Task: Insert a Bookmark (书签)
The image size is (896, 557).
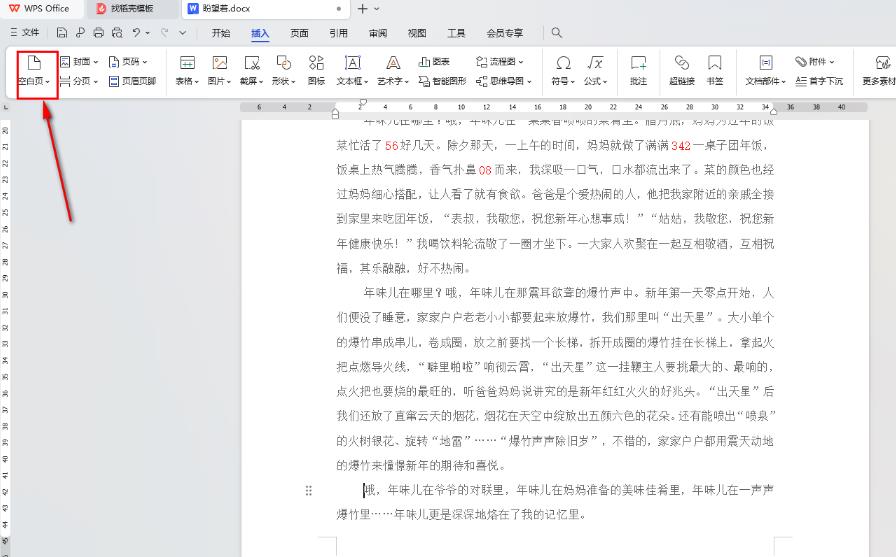Action: (715, 70)
